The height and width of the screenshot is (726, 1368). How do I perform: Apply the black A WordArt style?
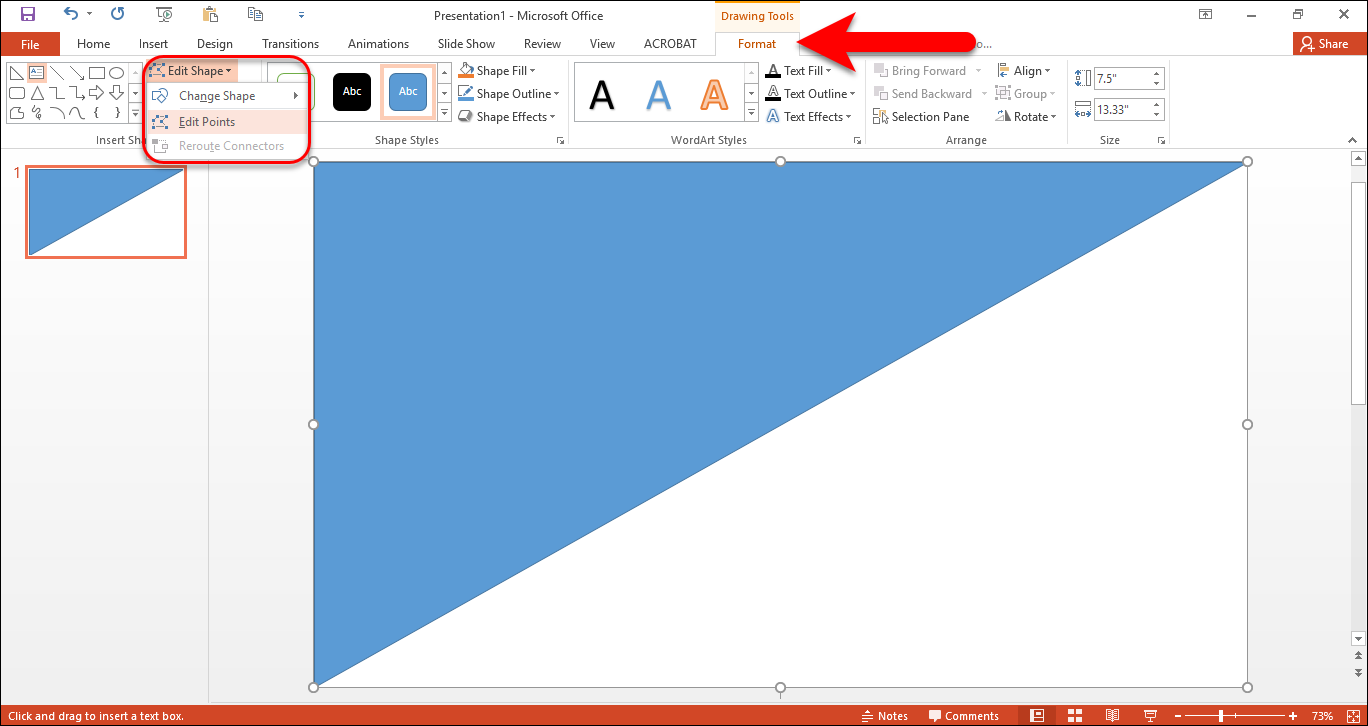point(601,93)
